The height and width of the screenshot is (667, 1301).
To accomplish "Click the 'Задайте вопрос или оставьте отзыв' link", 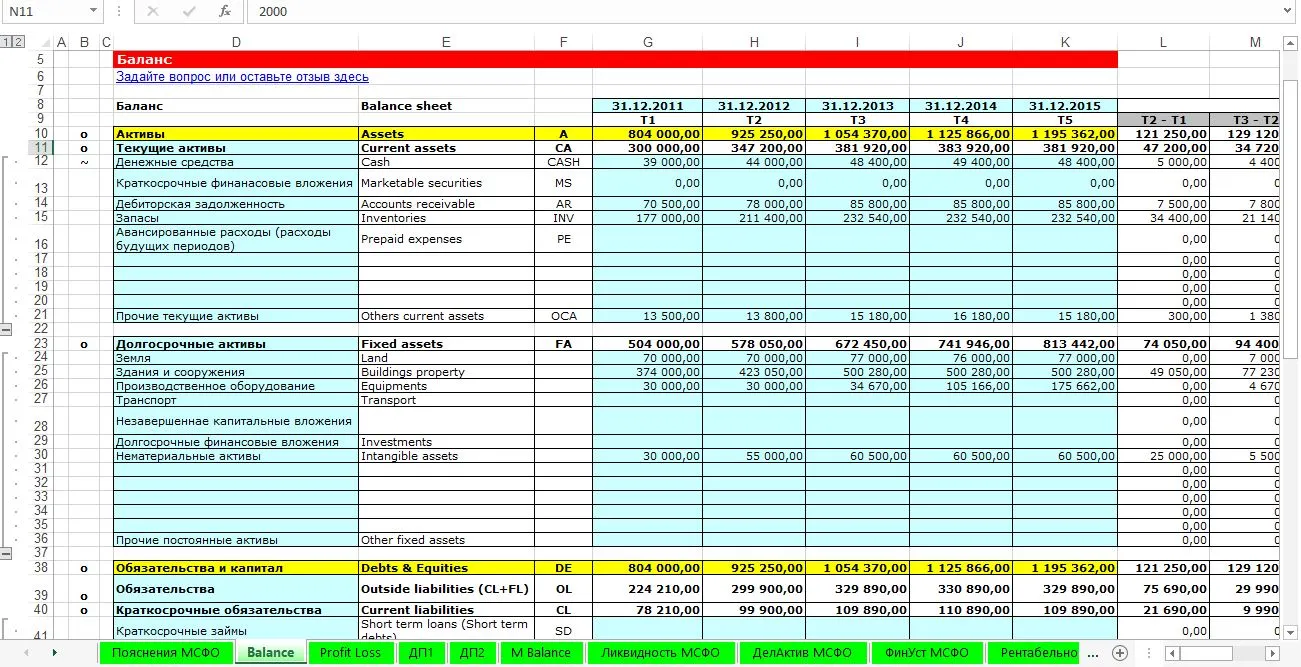I will (242, 77).
